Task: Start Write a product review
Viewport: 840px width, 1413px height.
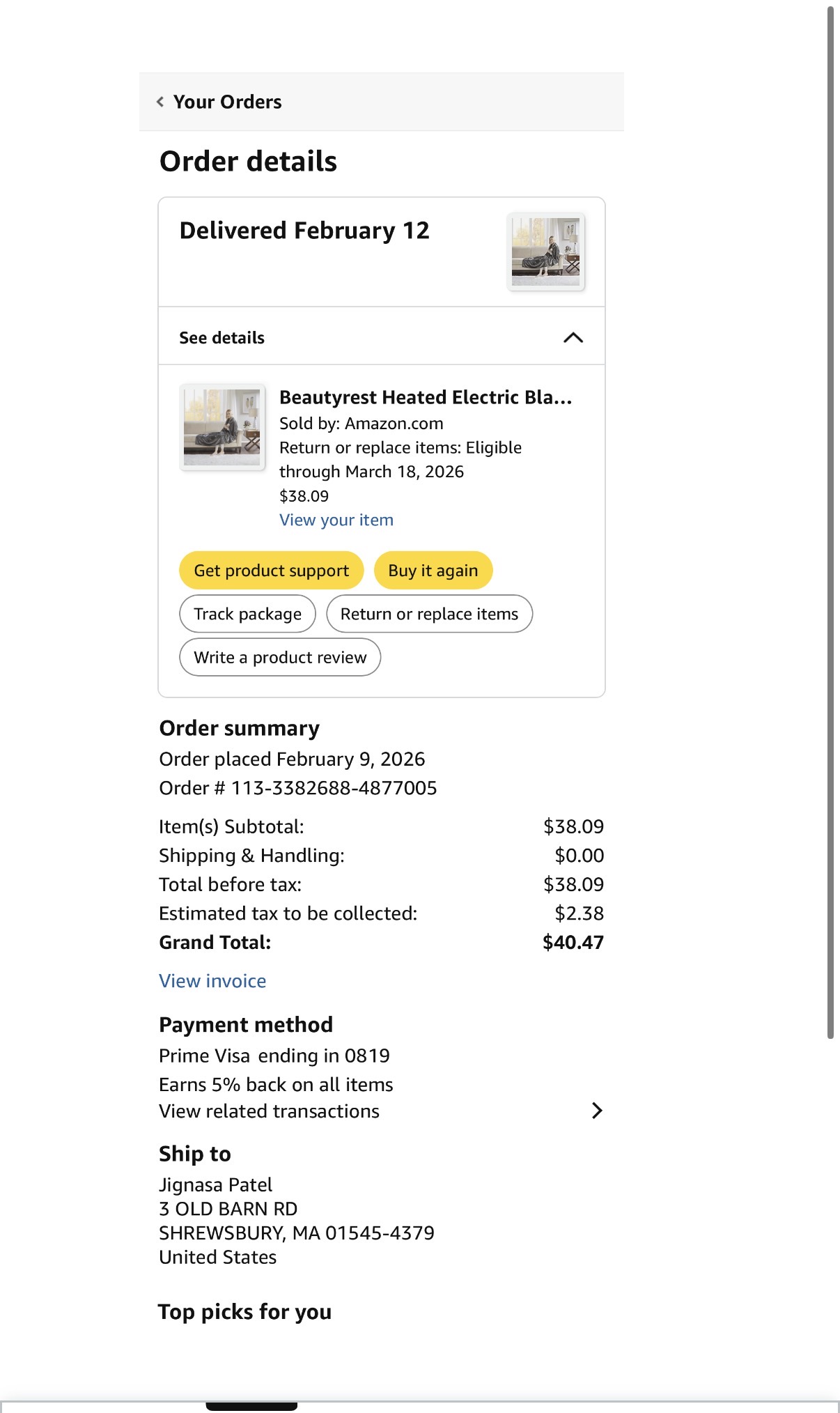Action: [x=280, y=657]
